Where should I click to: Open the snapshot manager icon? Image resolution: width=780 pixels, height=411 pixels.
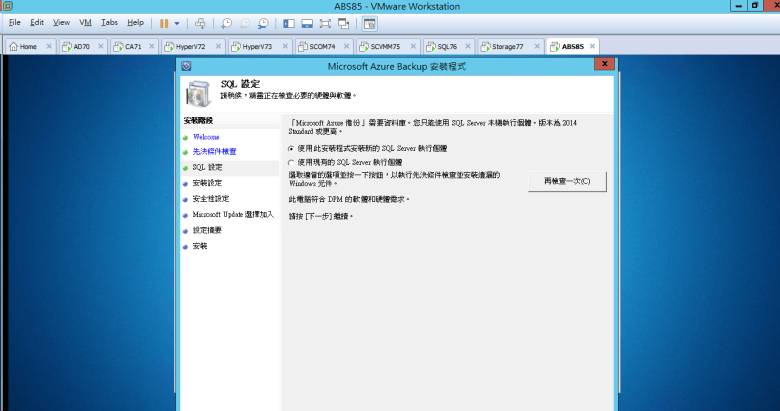click(263, 22)
